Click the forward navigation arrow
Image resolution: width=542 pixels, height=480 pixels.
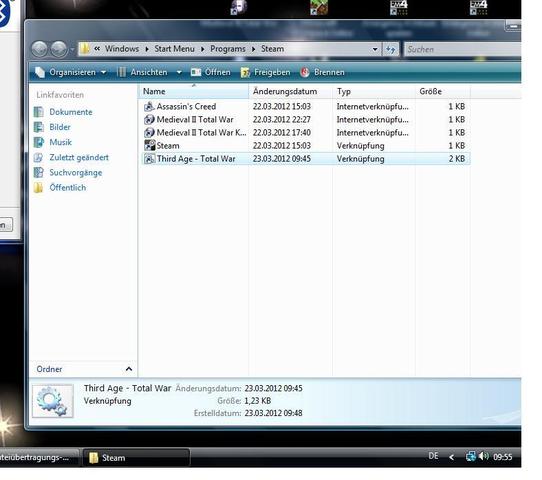pyautogui.click(x=59, y=49)
